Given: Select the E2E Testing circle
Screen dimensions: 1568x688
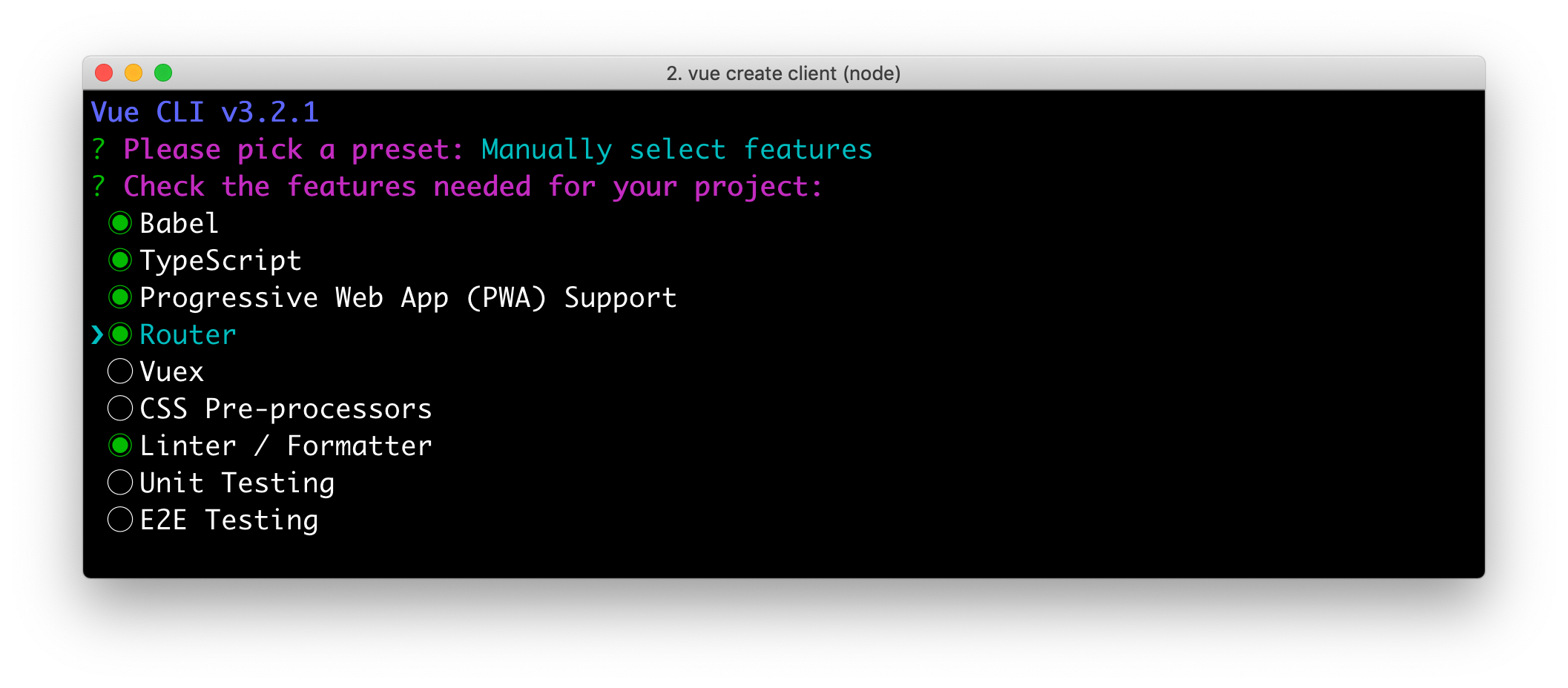Looking at the screenshot, I should (x=120, y=520).
